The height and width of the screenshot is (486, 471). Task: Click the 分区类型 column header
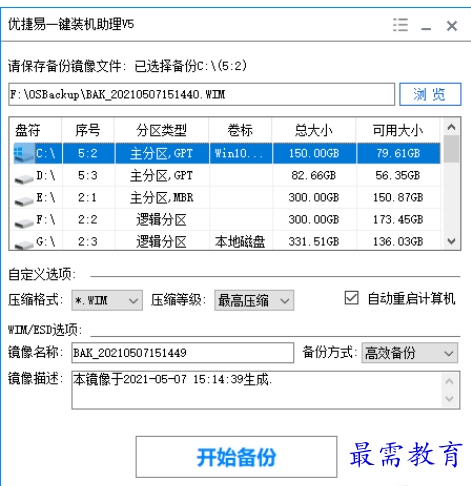click(162, 130)
